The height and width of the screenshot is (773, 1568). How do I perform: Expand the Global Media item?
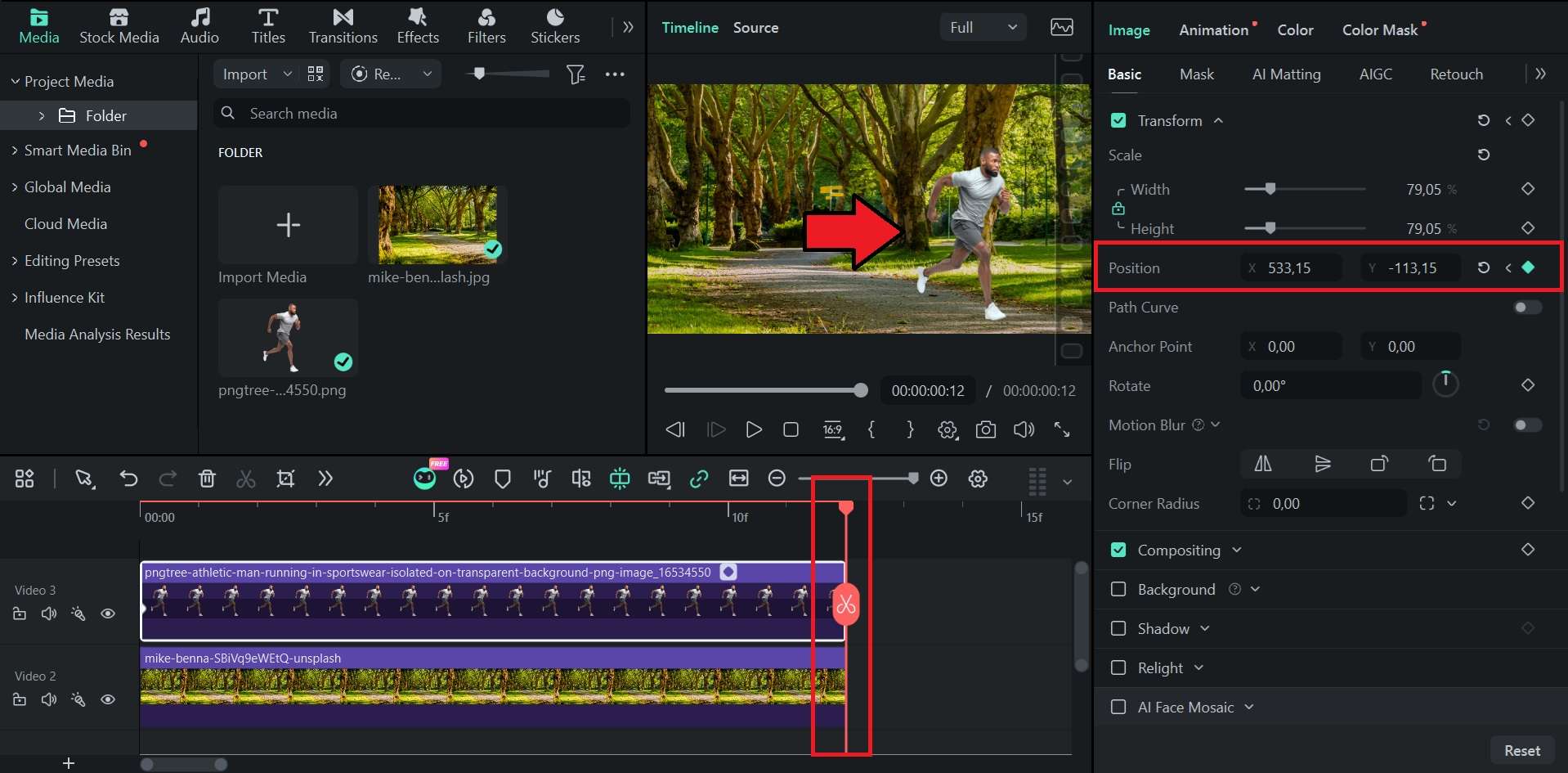point(15,187)
